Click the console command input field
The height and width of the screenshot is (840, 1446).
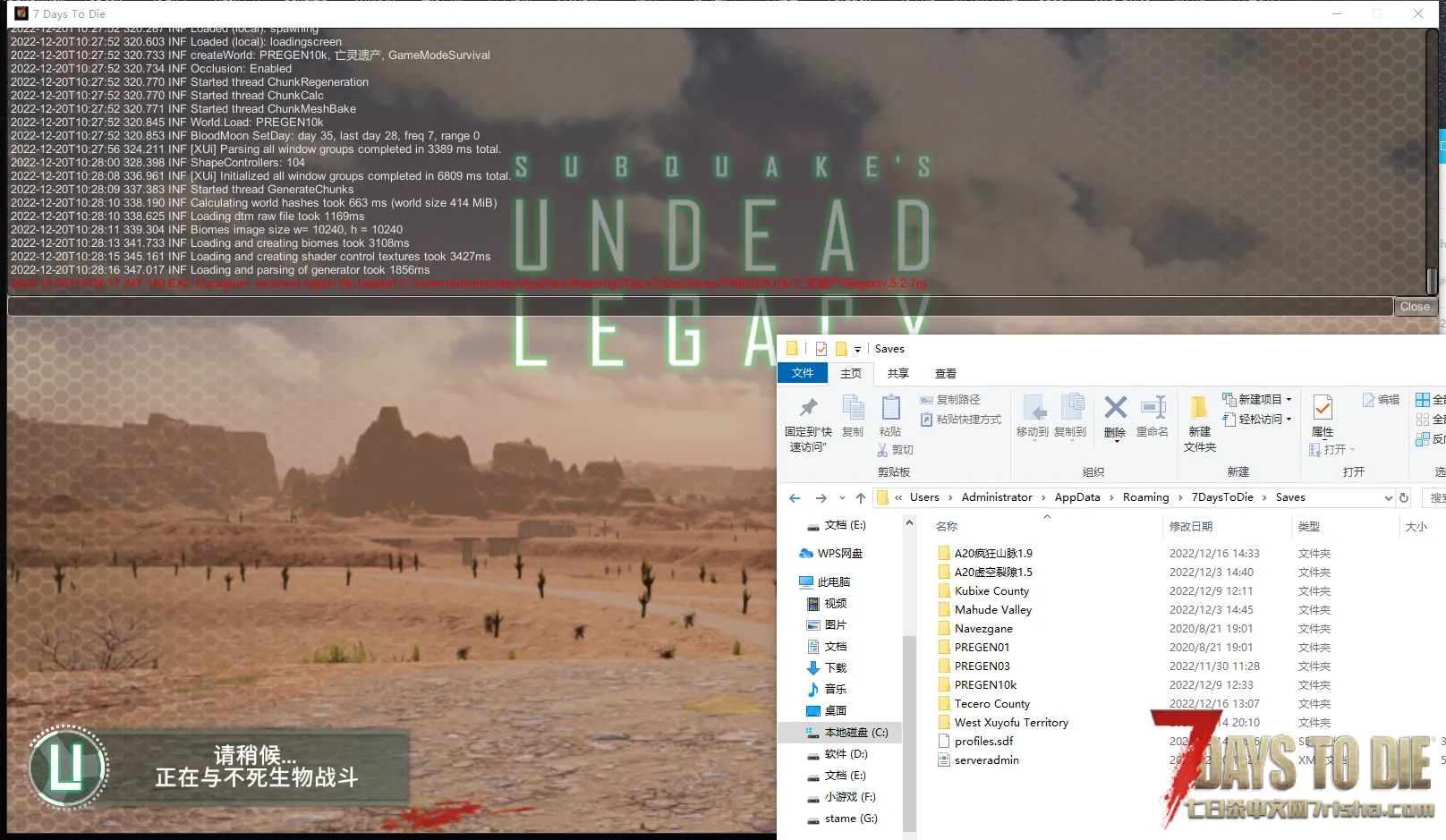pos(700,307)
